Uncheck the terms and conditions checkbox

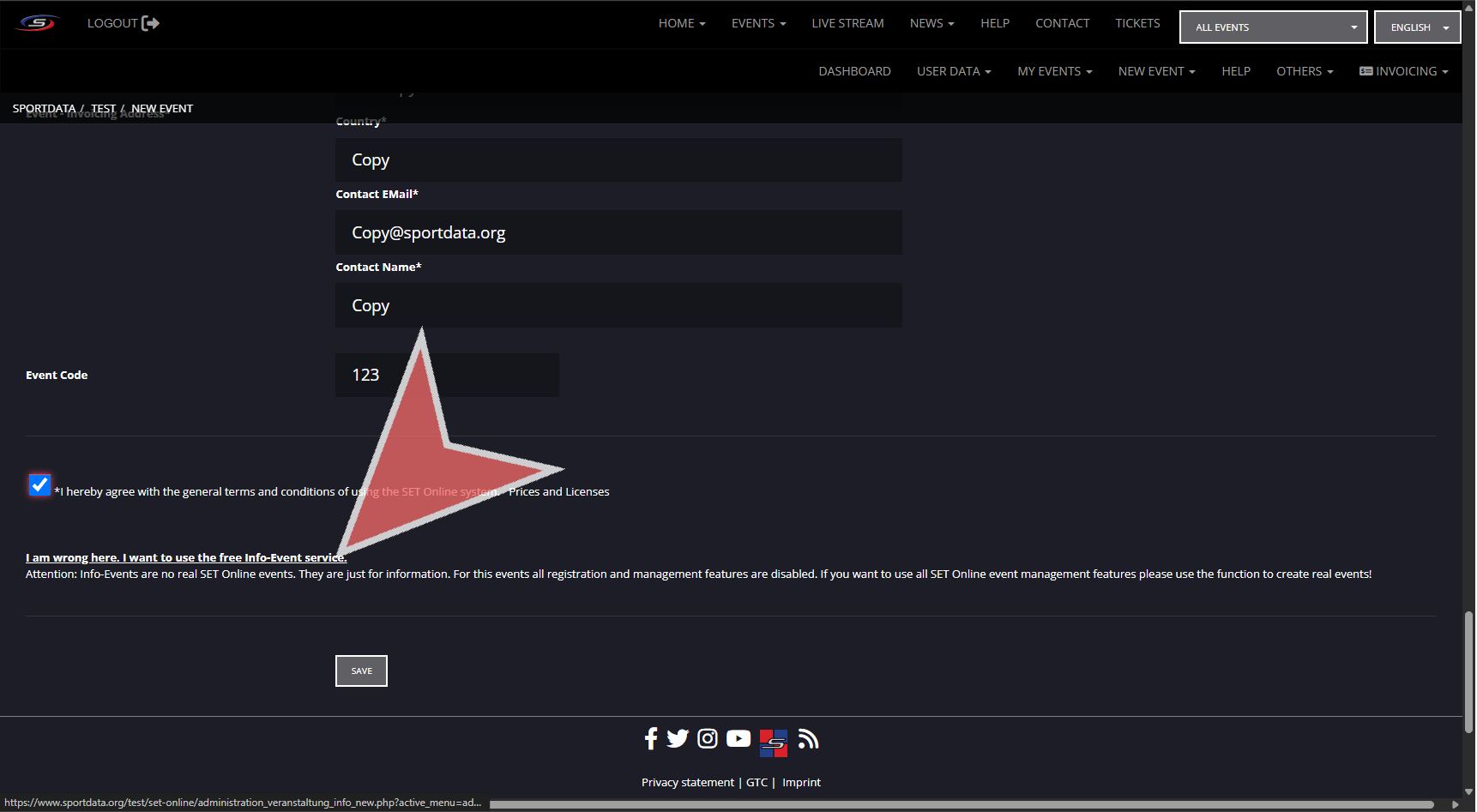(x=39, y=484)
